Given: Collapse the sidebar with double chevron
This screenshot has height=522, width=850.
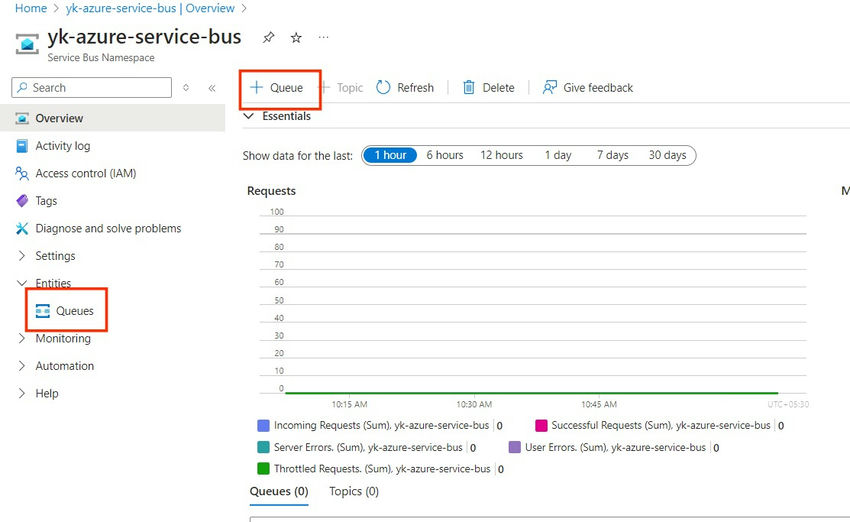Looking at the screenshot, I should (212, 88).
